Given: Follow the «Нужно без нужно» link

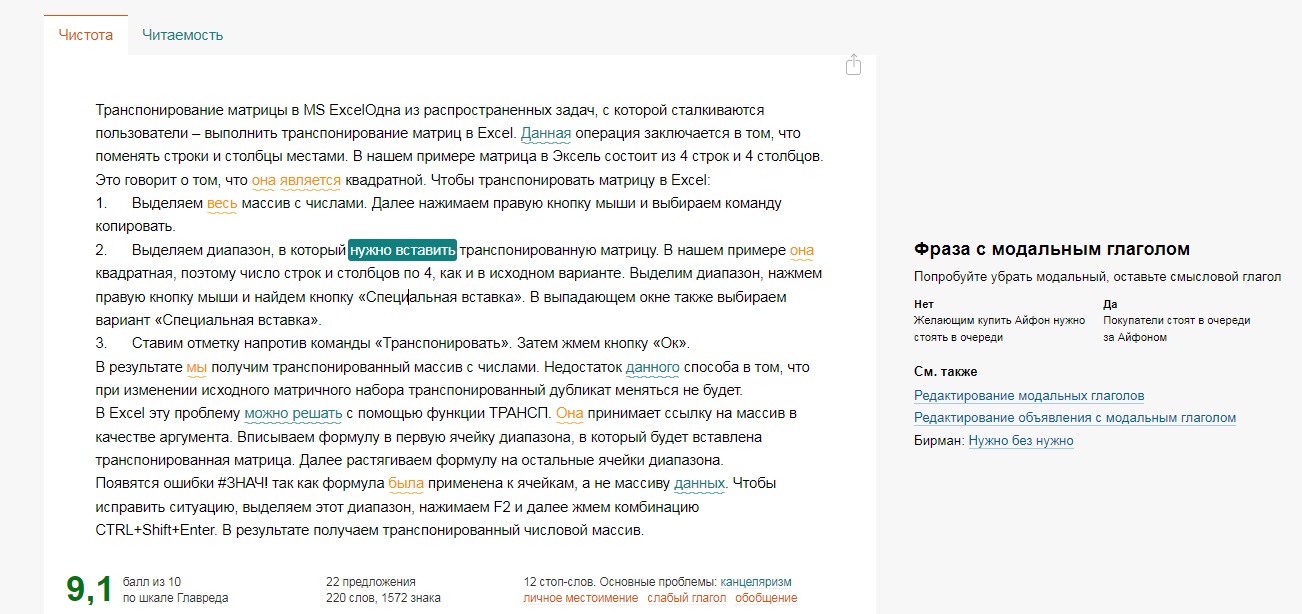Looking at the screenshot, I should 1020,440.
